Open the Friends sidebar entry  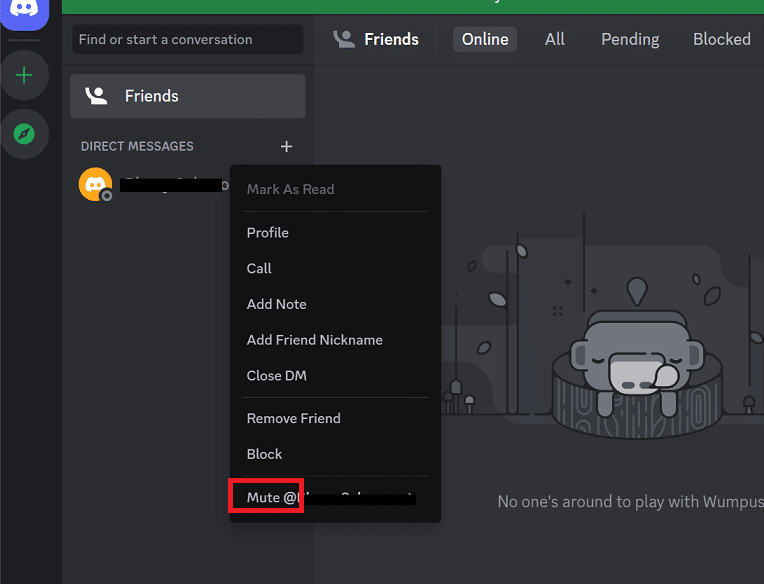pyautogui.click(x=187, y=96)
